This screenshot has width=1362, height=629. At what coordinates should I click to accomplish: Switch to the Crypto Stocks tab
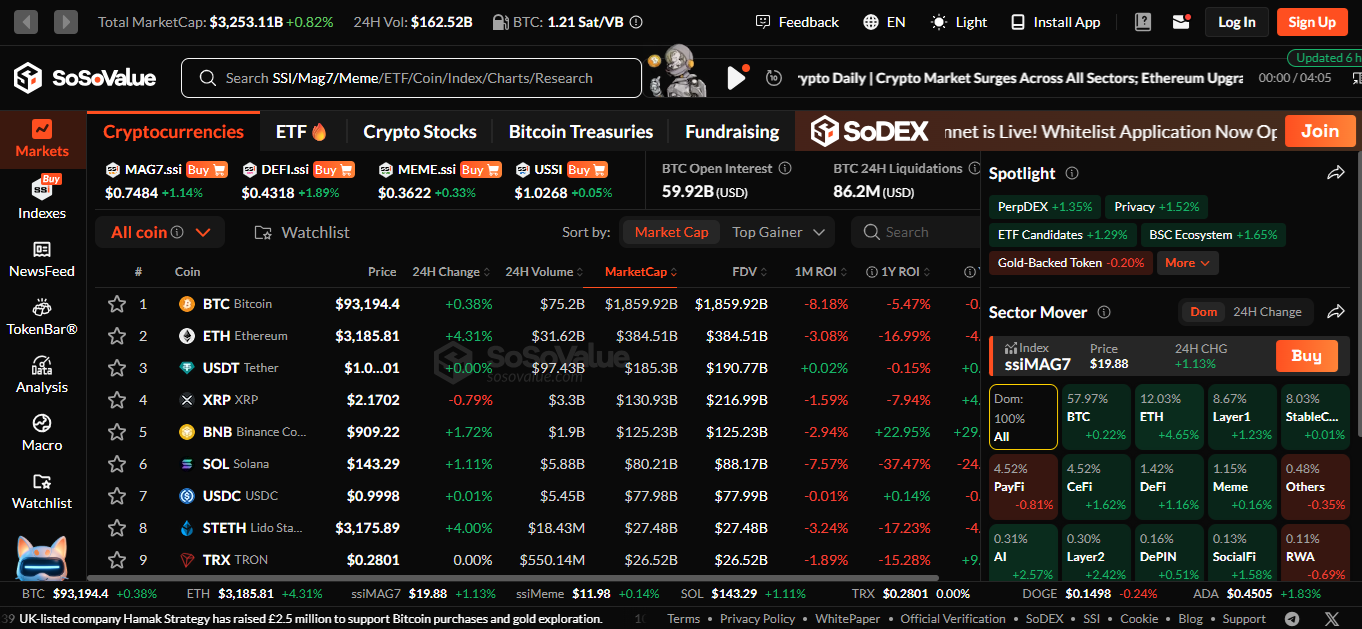click(x=419, y=132)
